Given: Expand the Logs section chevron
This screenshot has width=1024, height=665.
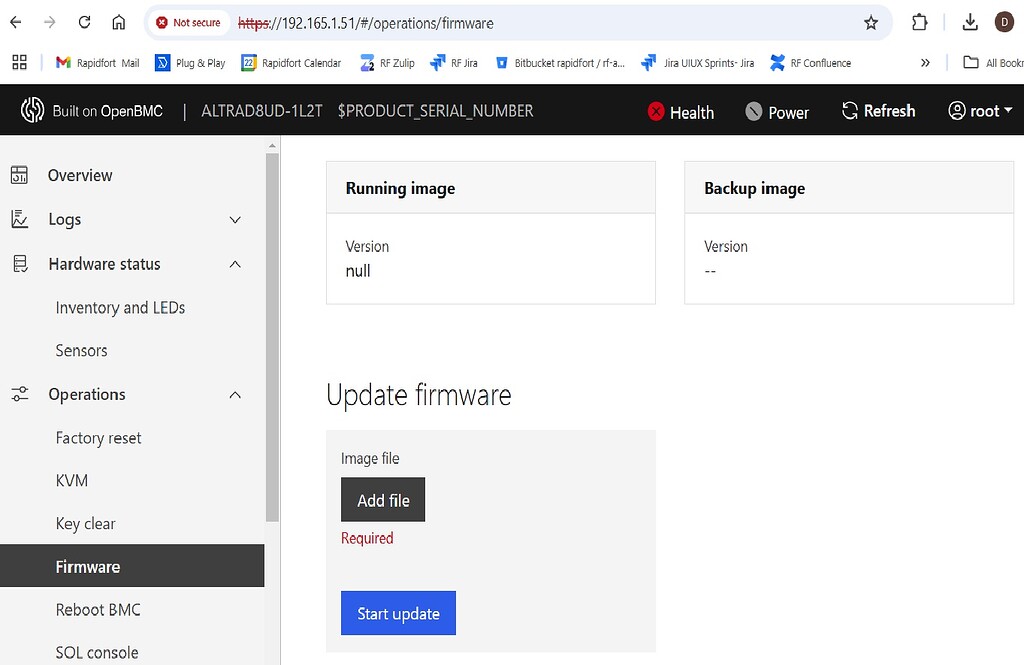Looking at the screenshot, I should (235, 219).
